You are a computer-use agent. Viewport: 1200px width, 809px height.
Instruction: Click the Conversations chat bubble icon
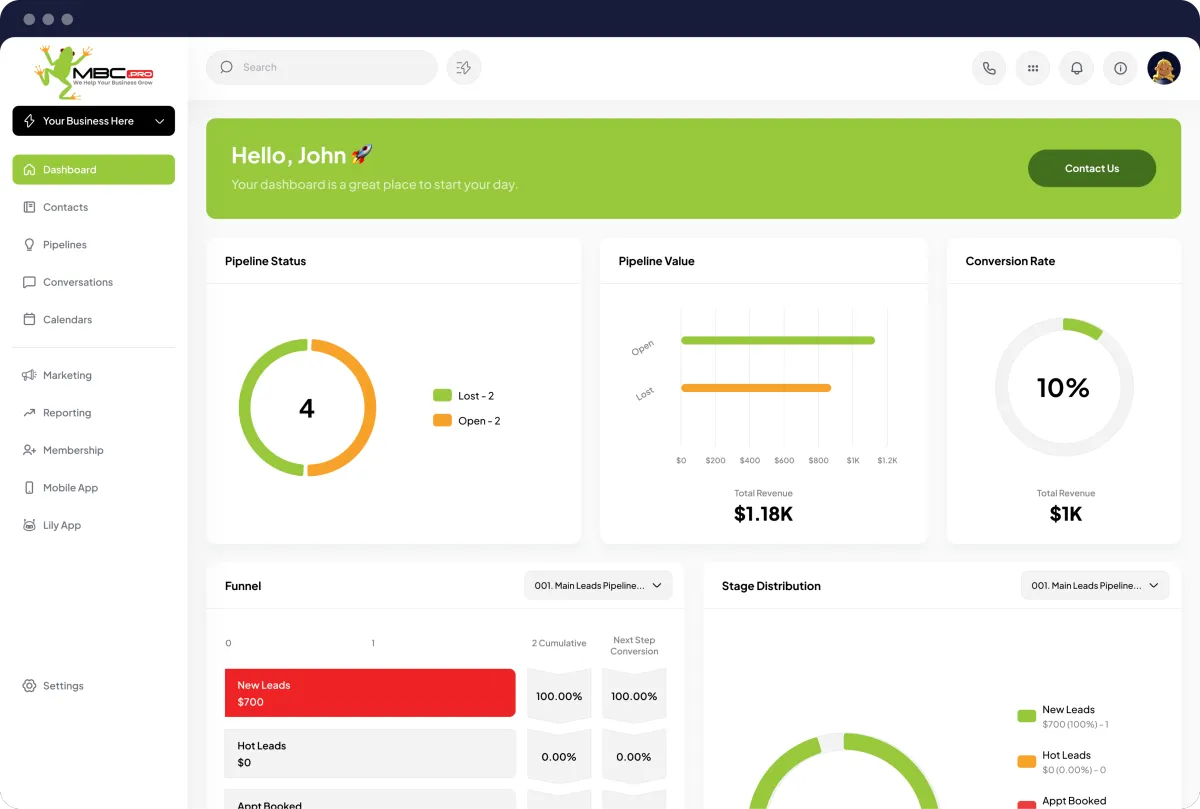pyautogui.click(x=29, y=282)
